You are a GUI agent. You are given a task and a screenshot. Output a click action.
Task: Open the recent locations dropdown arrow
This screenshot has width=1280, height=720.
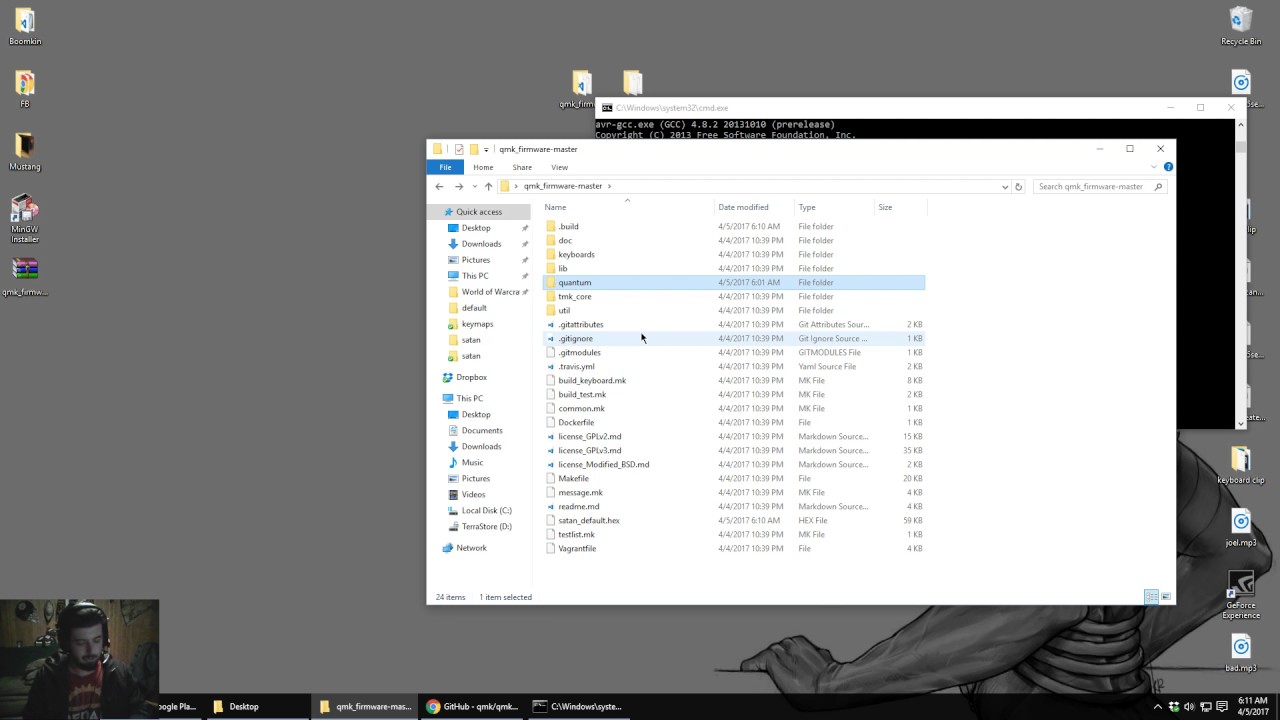coord(474,186)
